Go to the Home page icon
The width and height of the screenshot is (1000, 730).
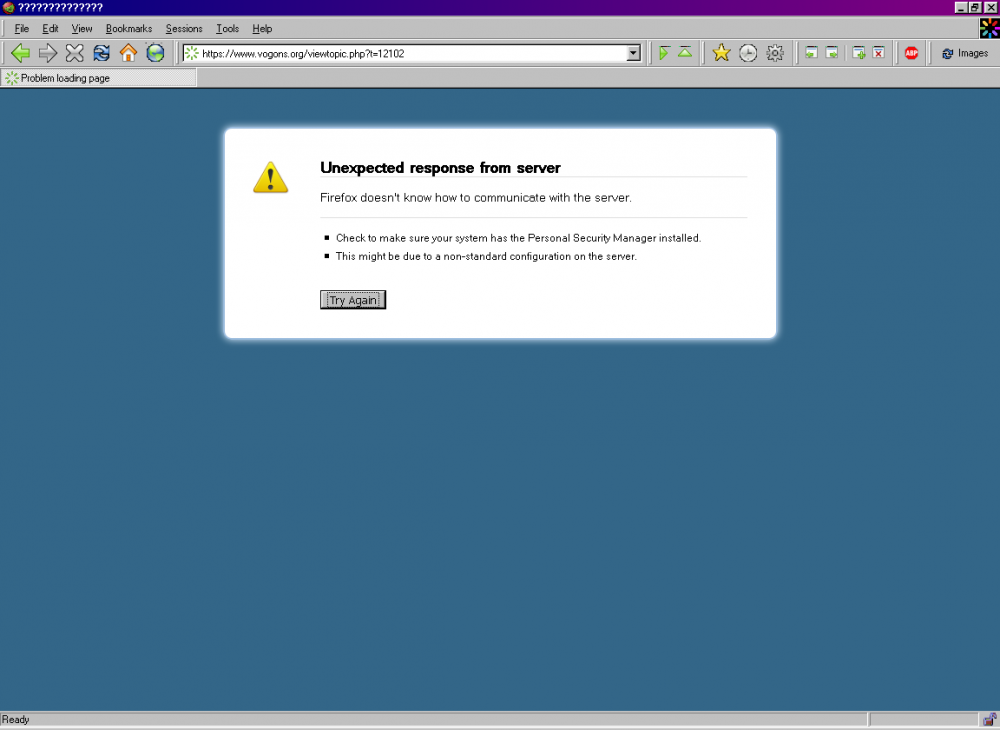pos(128,53)
